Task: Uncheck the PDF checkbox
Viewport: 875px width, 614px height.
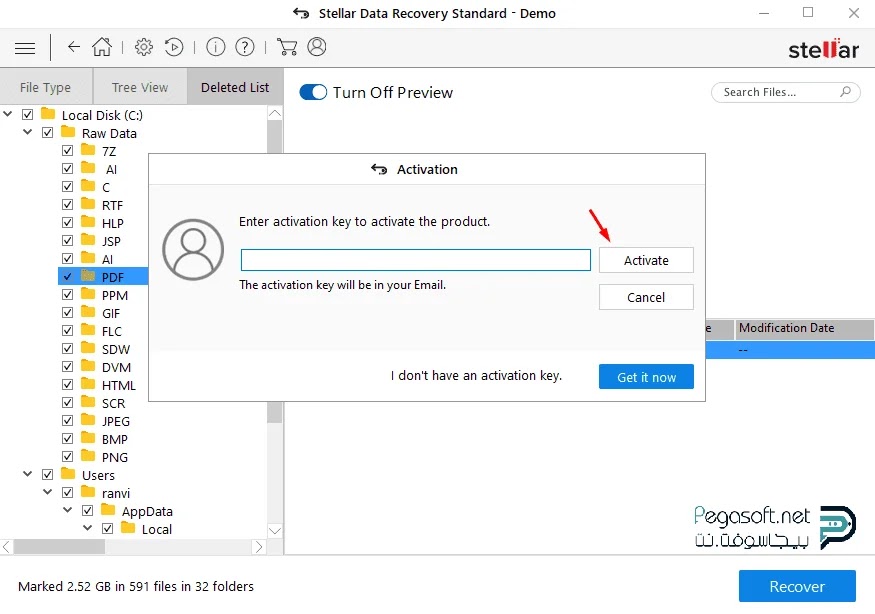Action: [x=68, y=277]
